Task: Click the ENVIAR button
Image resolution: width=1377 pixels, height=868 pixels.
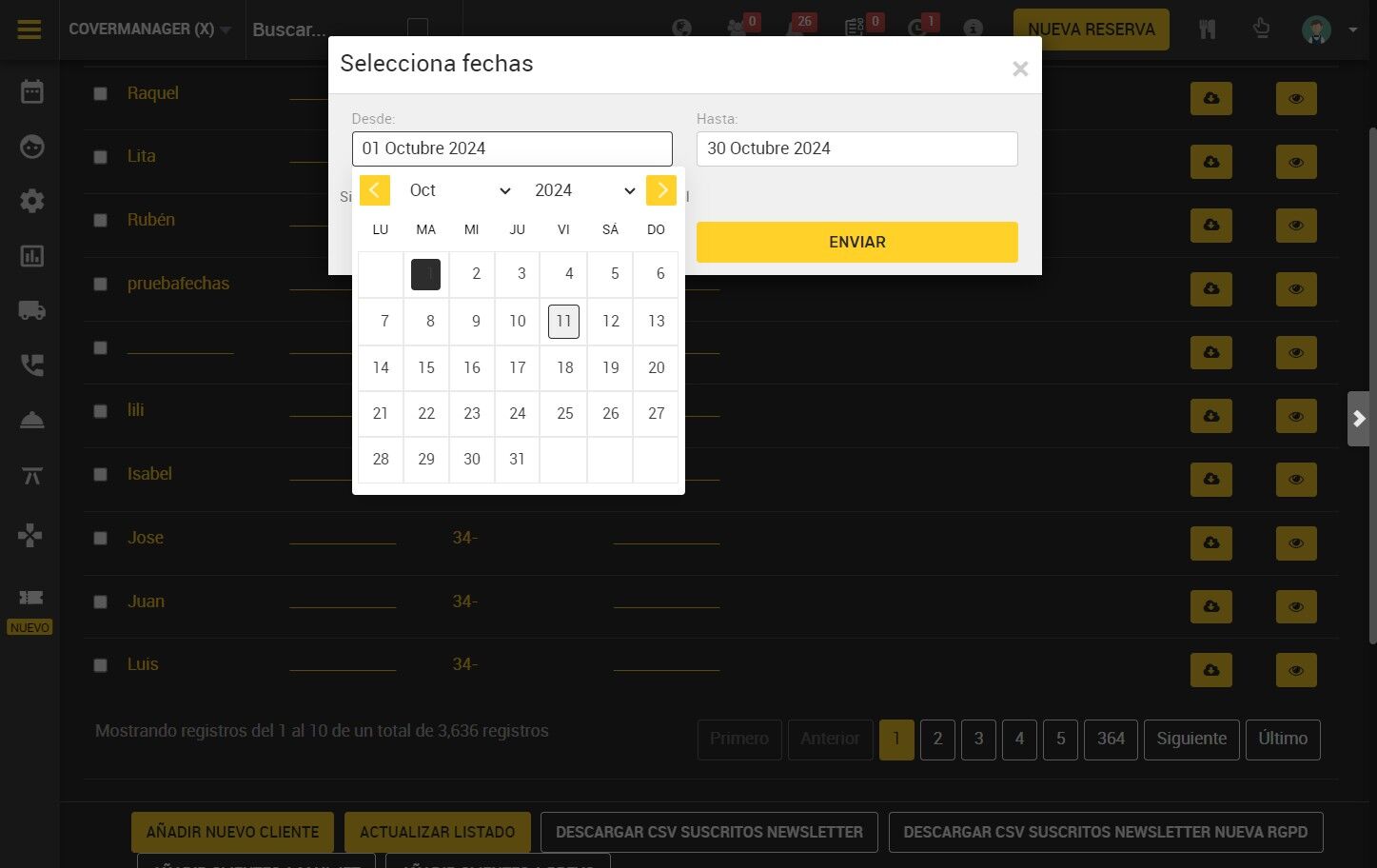Action: (x=857, y=242)
